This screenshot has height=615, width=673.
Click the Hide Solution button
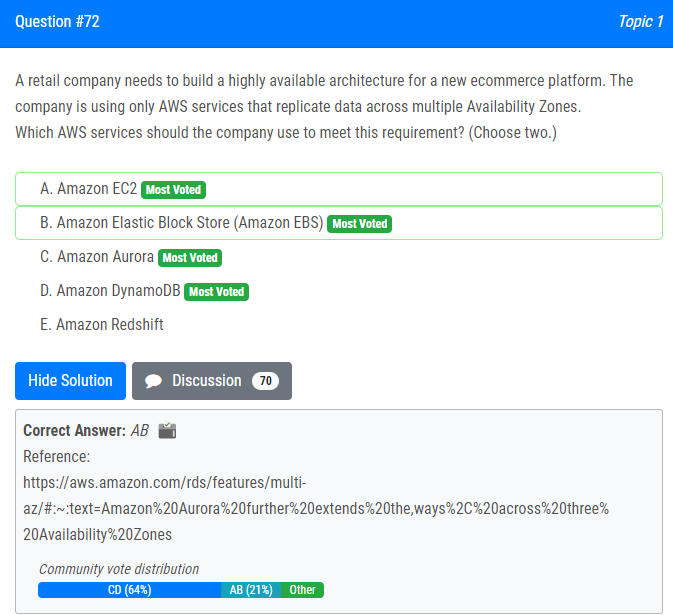pyautogui.click(x=70, y=381)
